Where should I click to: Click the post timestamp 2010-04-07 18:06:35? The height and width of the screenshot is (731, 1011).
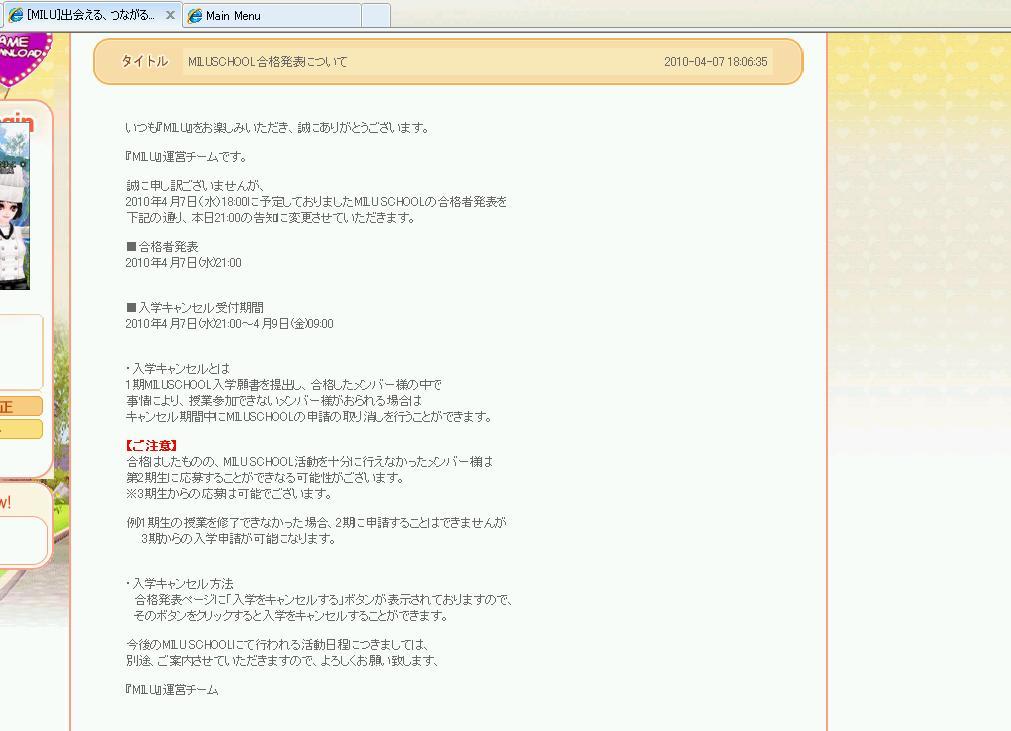pyautogui.click(x=715, y=62)
